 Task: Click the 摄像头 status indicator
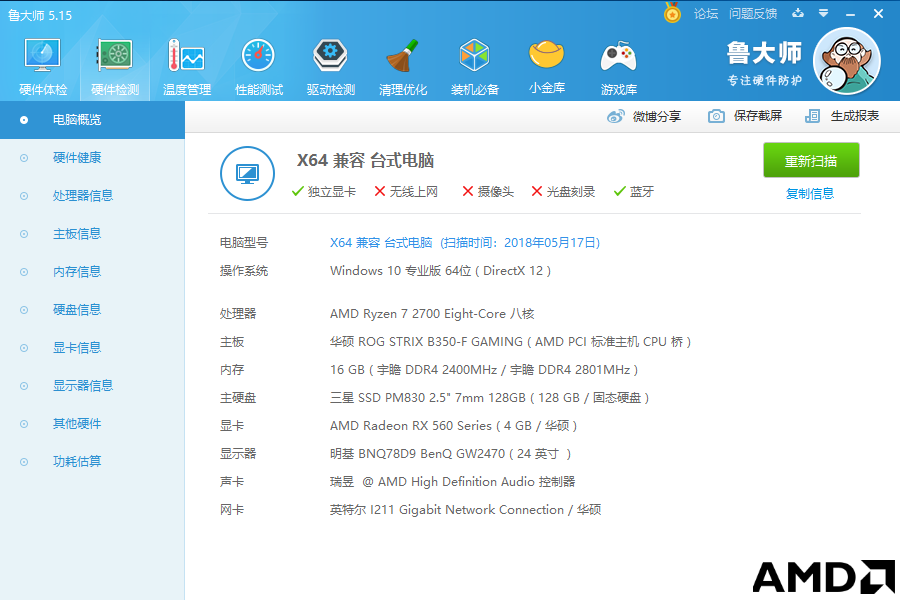coord(488,192)
